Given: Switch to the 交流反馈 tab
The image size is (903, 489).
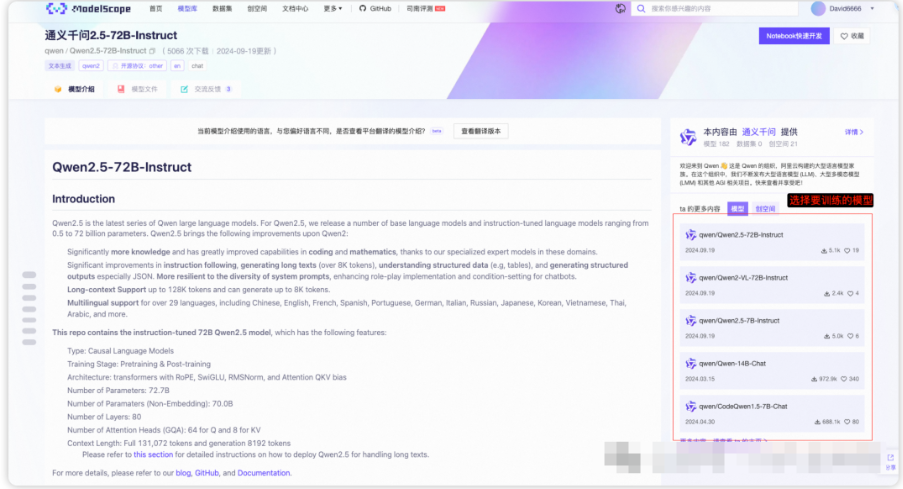Looking at the screenshot, I should point(206,89).
